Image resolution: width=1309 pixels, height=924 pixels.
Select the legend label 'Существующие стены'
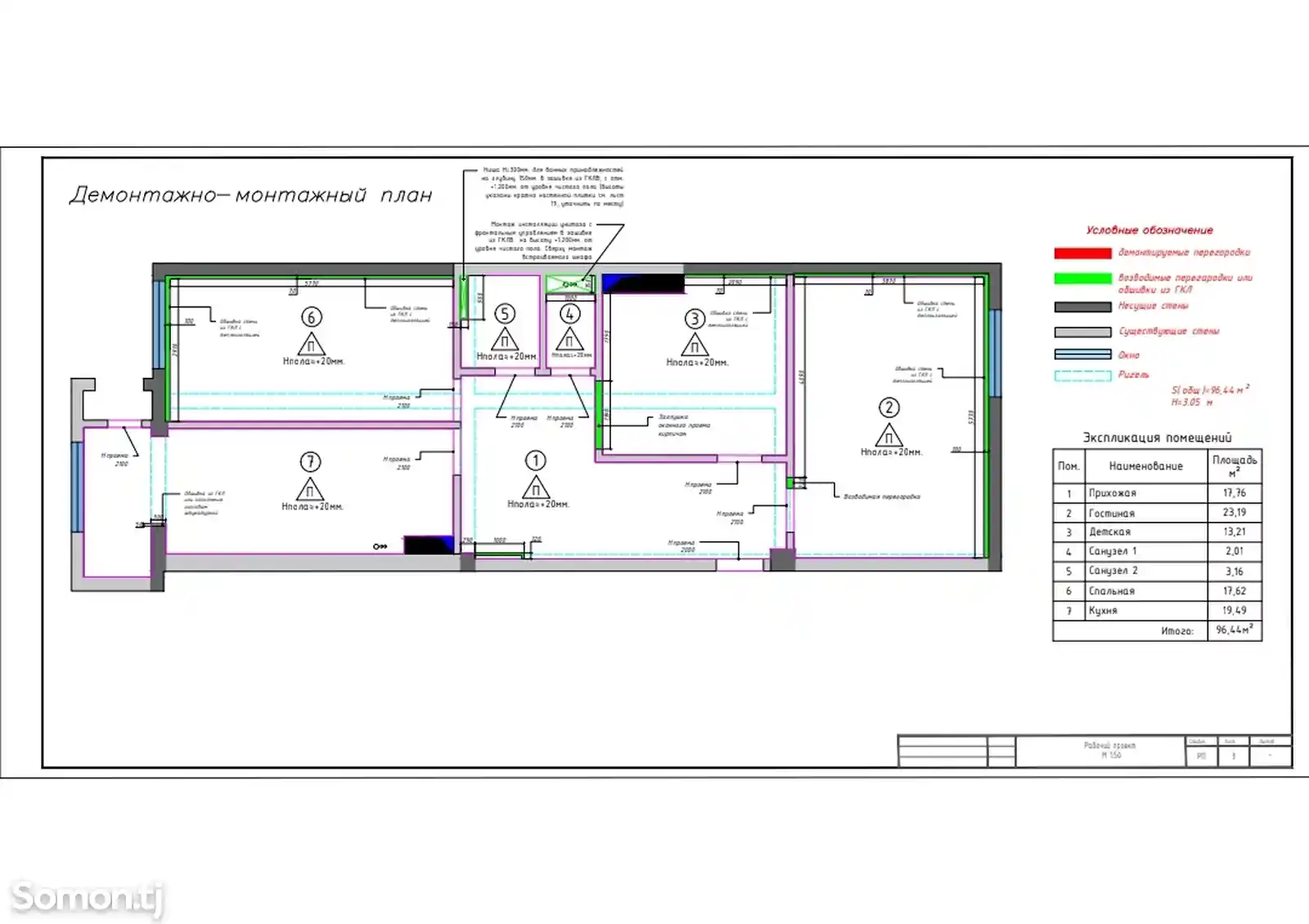pos(1168,331)
